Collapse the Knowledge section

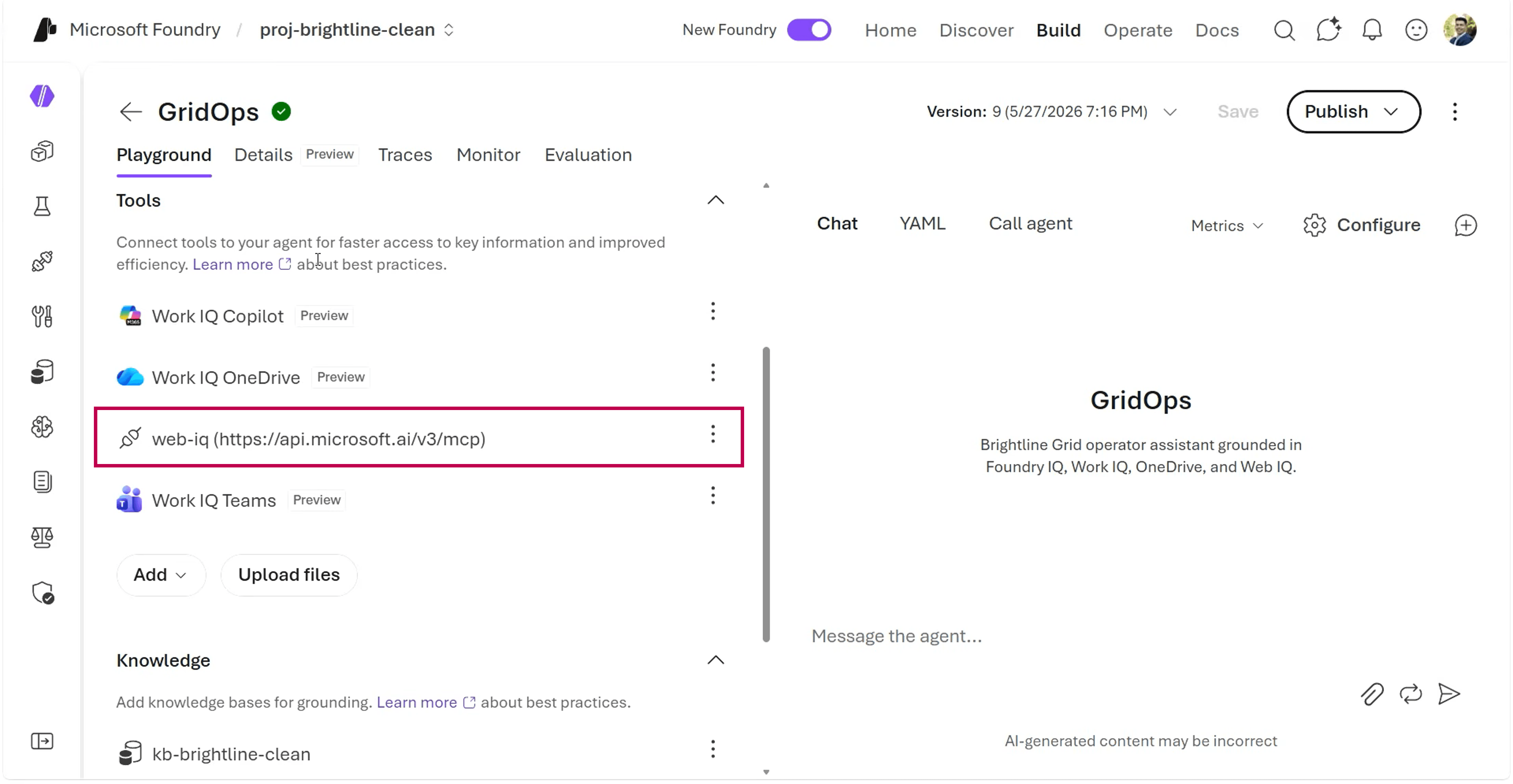(x=715, y=661)
